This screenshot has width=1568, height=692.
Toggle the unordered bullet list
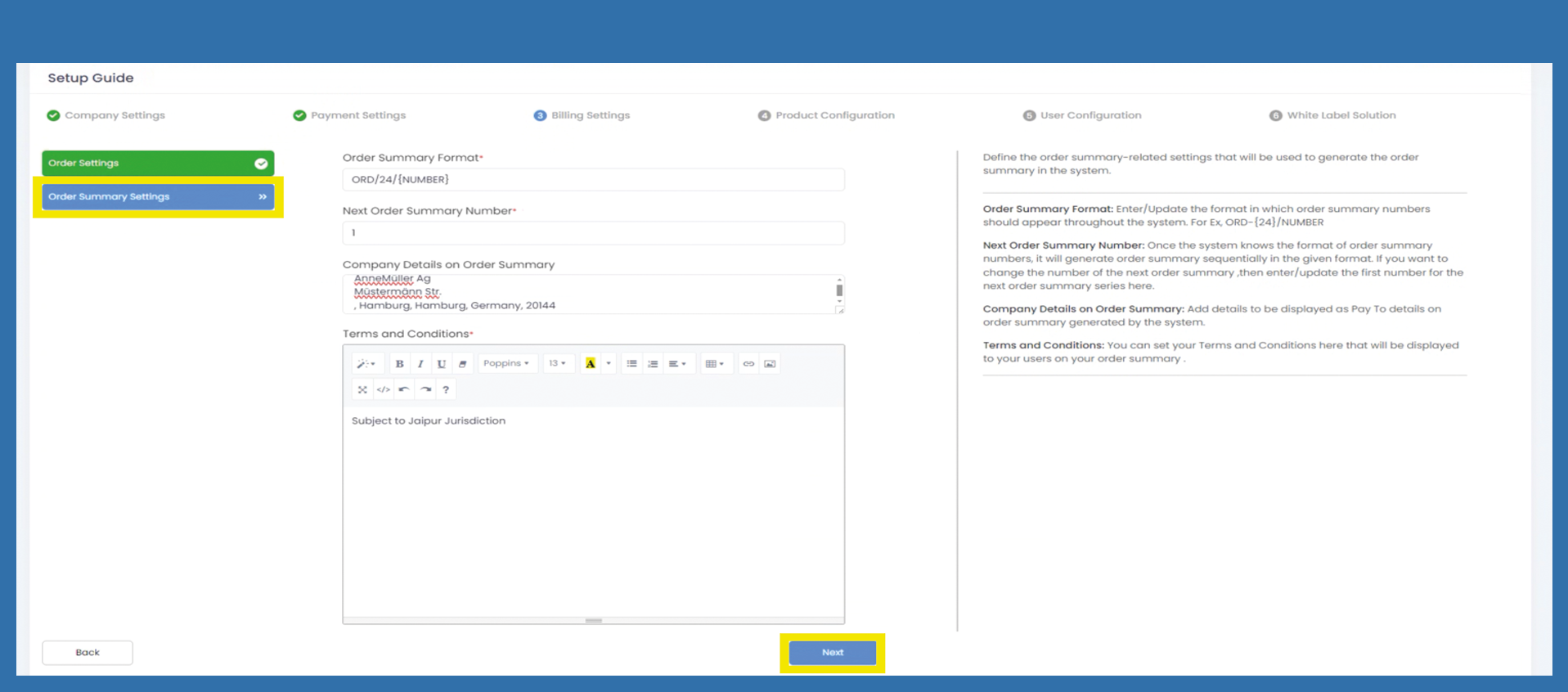tap(631, 364)
